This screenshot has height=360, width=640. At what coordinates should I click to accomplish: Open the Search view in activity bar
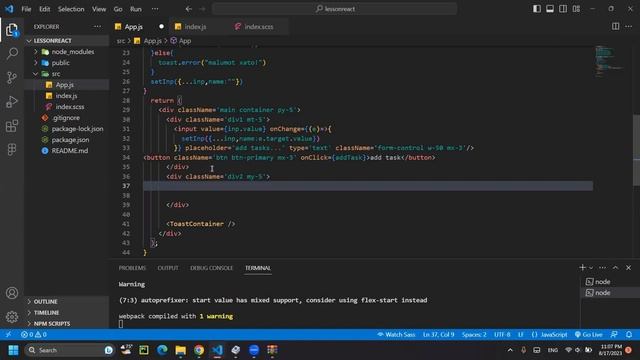[x=12, y=53]
